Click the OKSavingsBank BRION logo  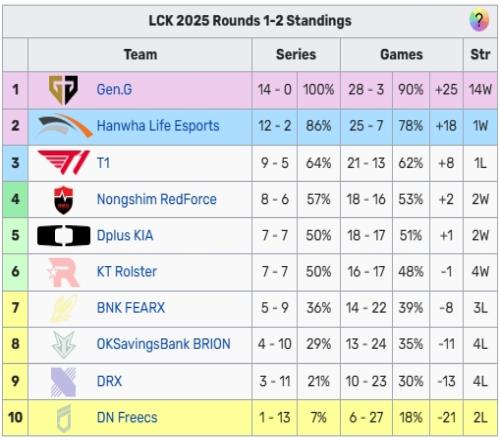click(x=63, y=344)
